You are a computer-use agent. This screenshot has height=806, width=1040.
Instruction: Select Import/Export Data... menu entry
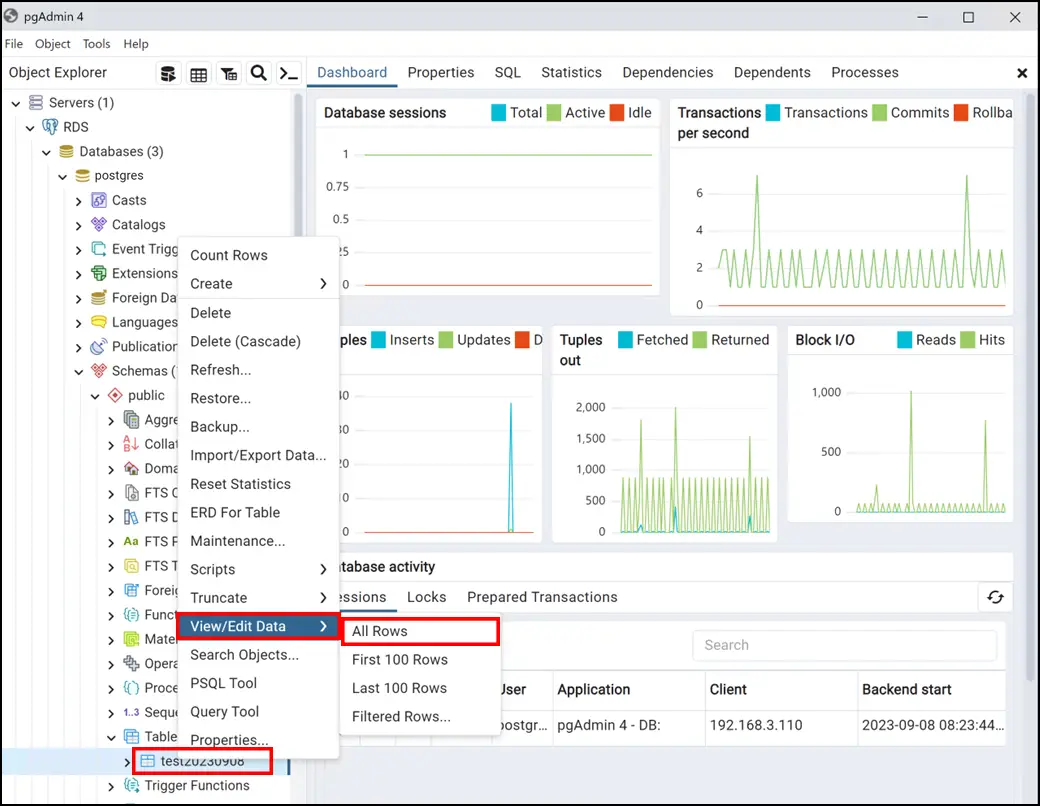tap(259, 455)
